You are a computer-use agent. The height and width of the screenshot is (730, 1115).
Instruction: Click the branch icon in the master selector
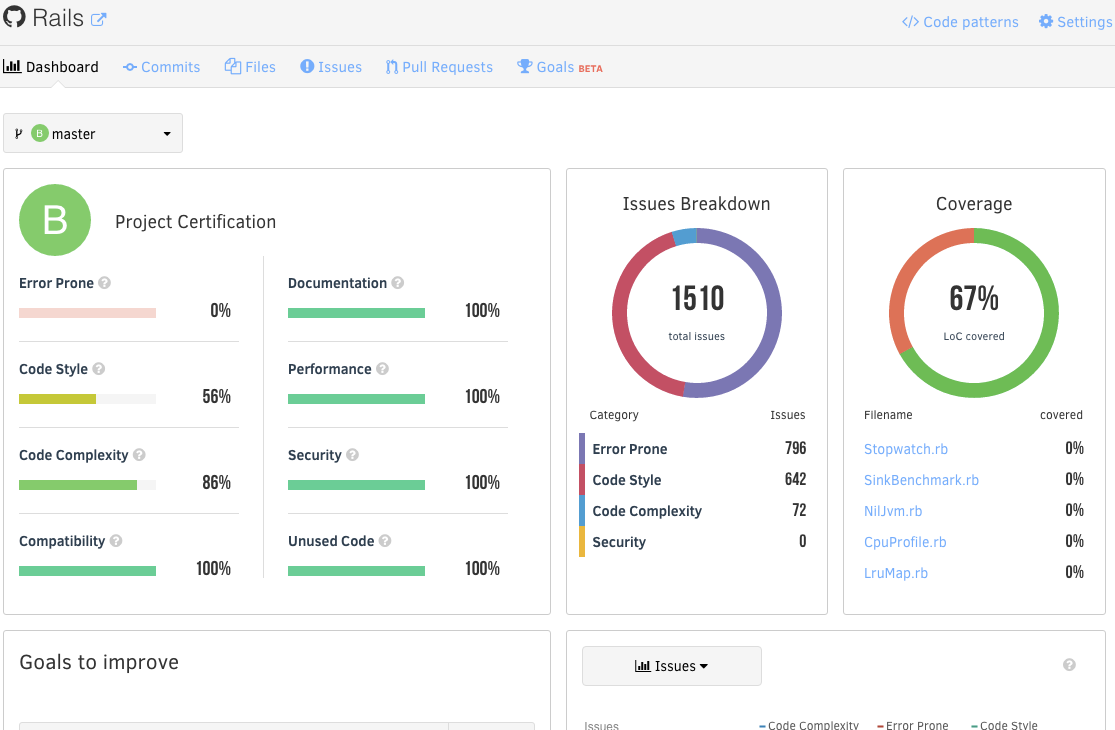click(x=18, y=134)
